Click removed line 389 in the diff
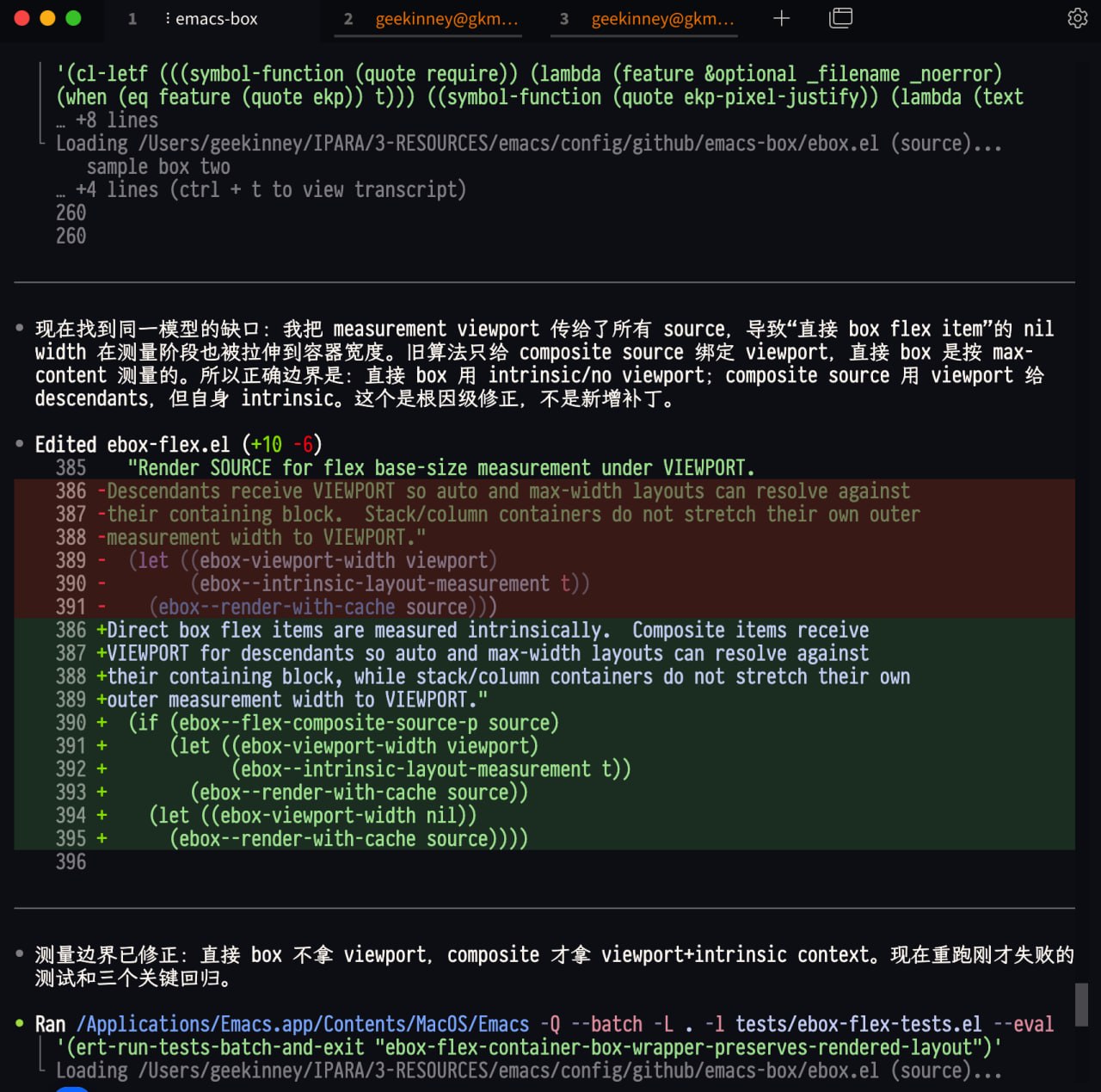The height and width of the screenshot is (1092, 1101). (544, 560)
